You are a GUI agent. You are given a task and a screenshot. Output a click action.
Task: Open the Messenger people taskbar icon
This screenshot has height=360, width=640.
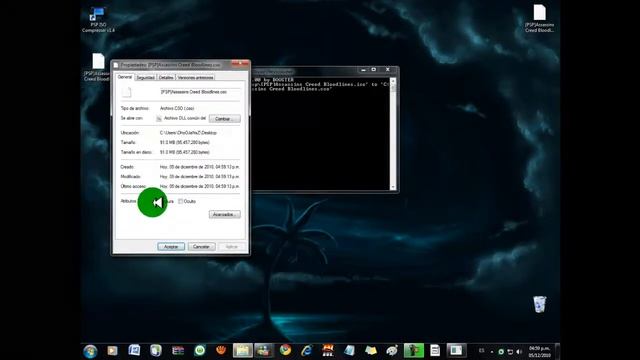pos(264,351)
